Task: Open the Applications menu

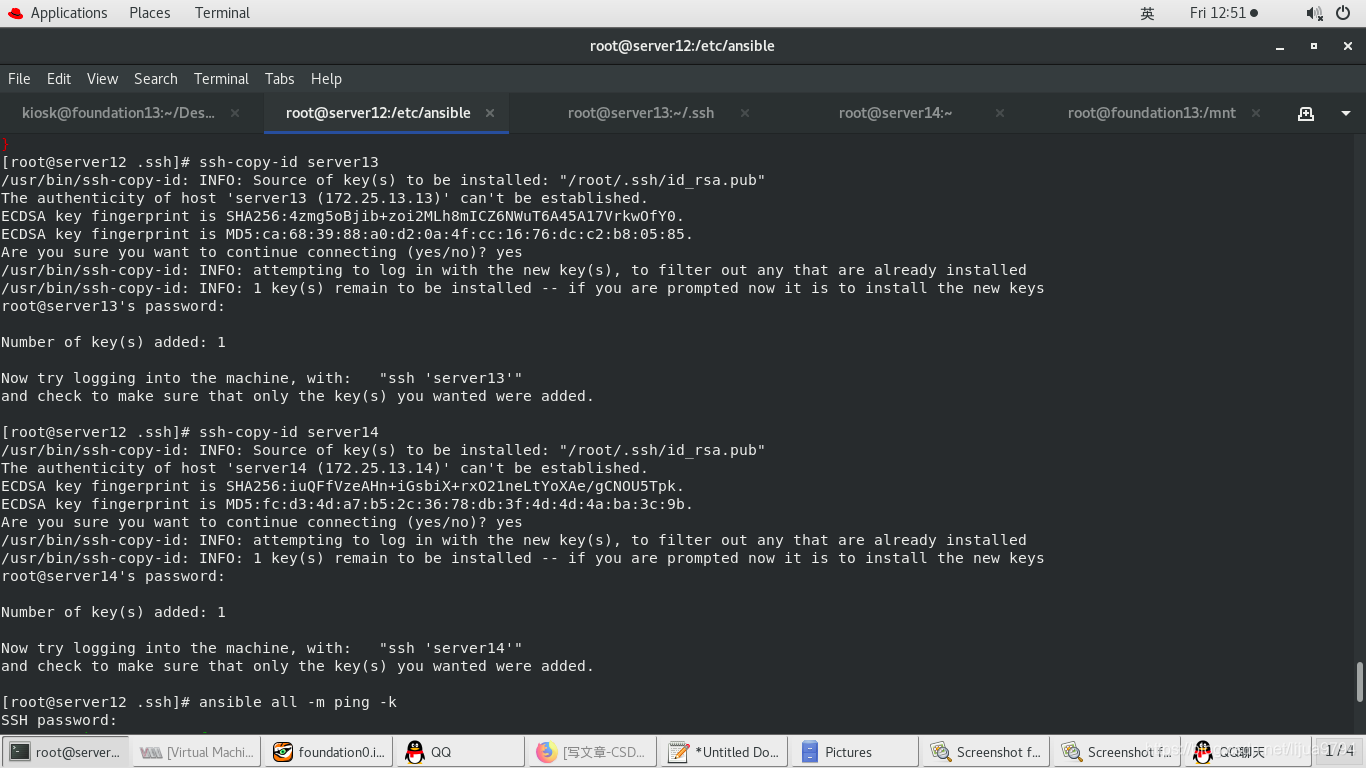Action: [58, 13]
